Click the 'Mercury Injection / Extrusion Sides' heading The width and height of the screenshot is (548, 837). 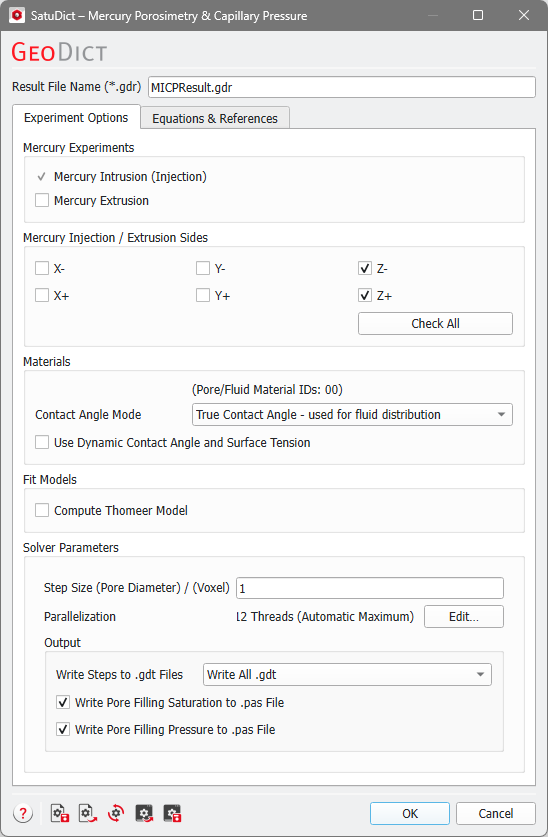click(115, 238)
